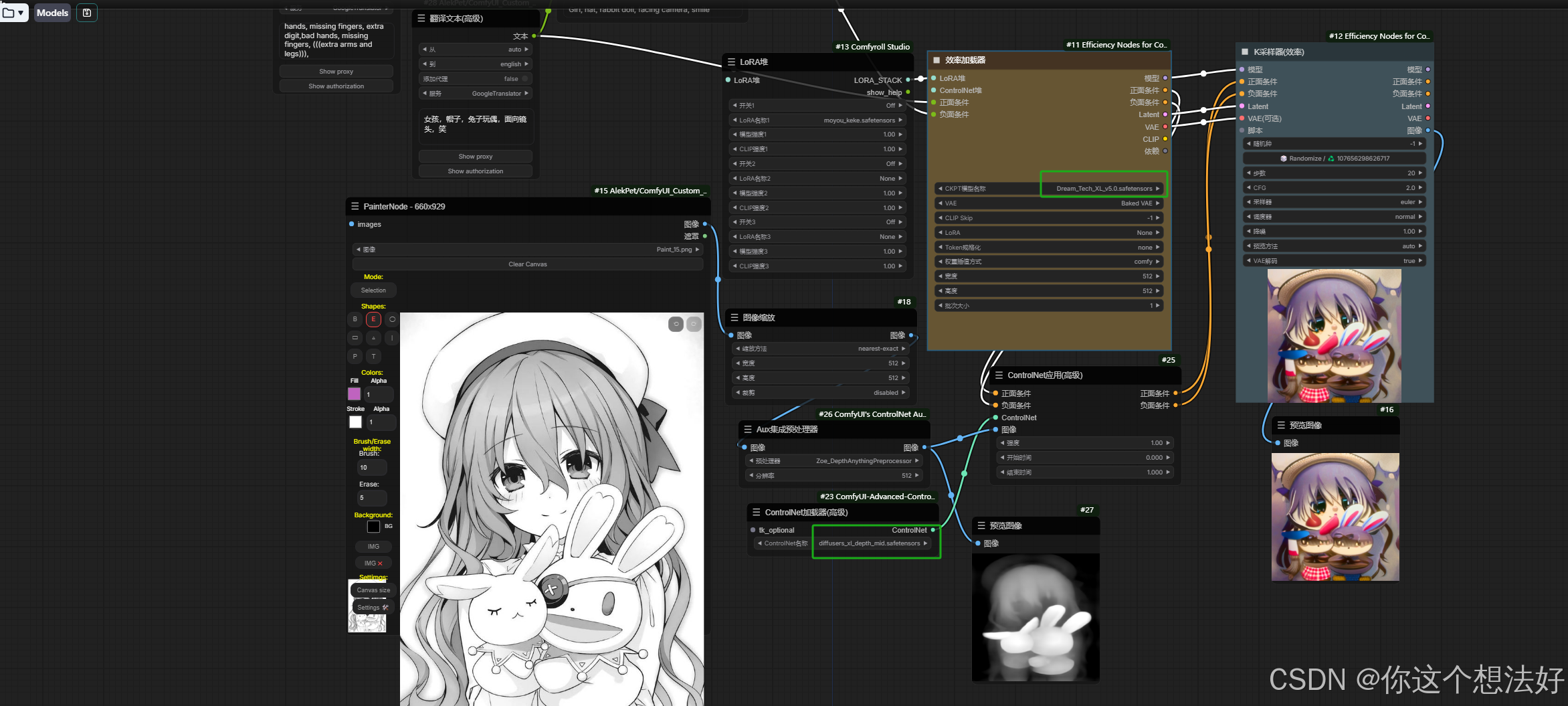The height and width of the screenshot is (706, 1568).
Task: Select the Text (T) tool
Action: pyautogui.click(x=373, y=357)
